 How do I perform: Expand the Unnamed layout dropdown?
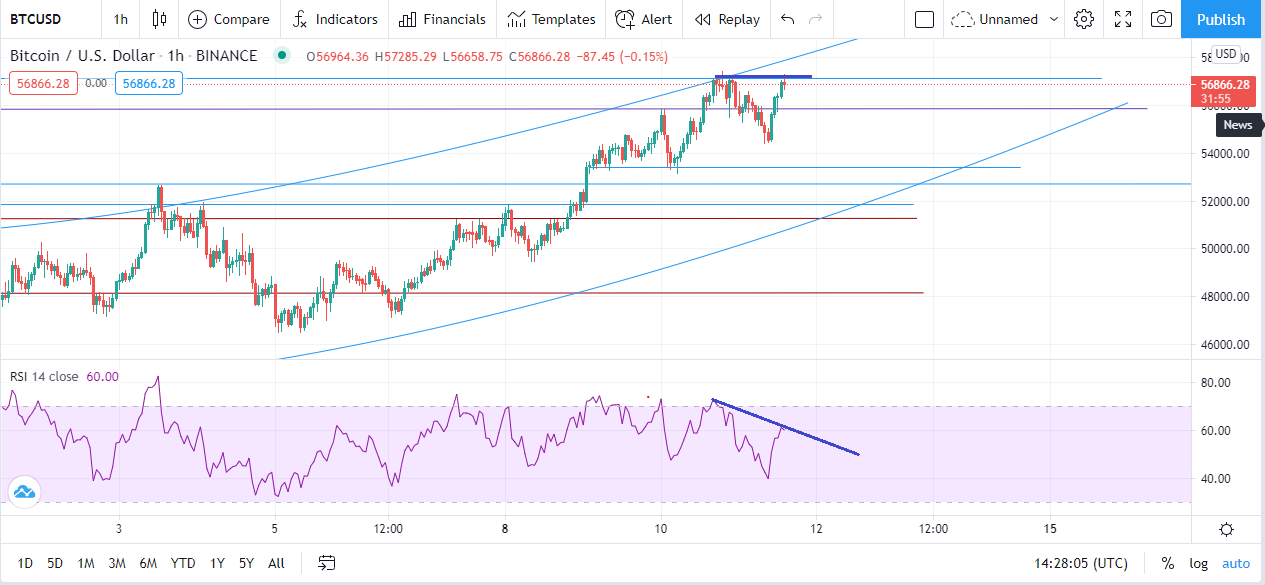click(1005, 19)
